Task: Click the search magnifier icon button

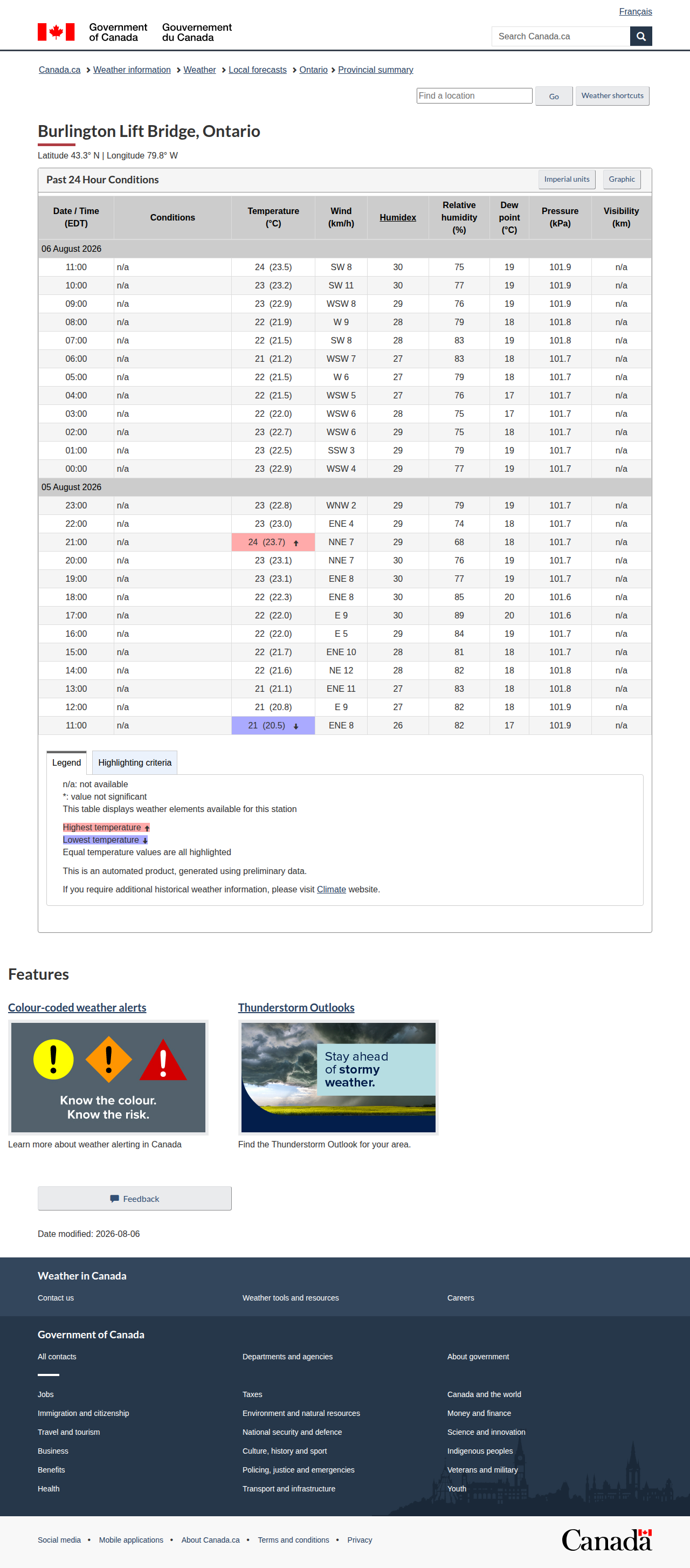Action: 641,37
